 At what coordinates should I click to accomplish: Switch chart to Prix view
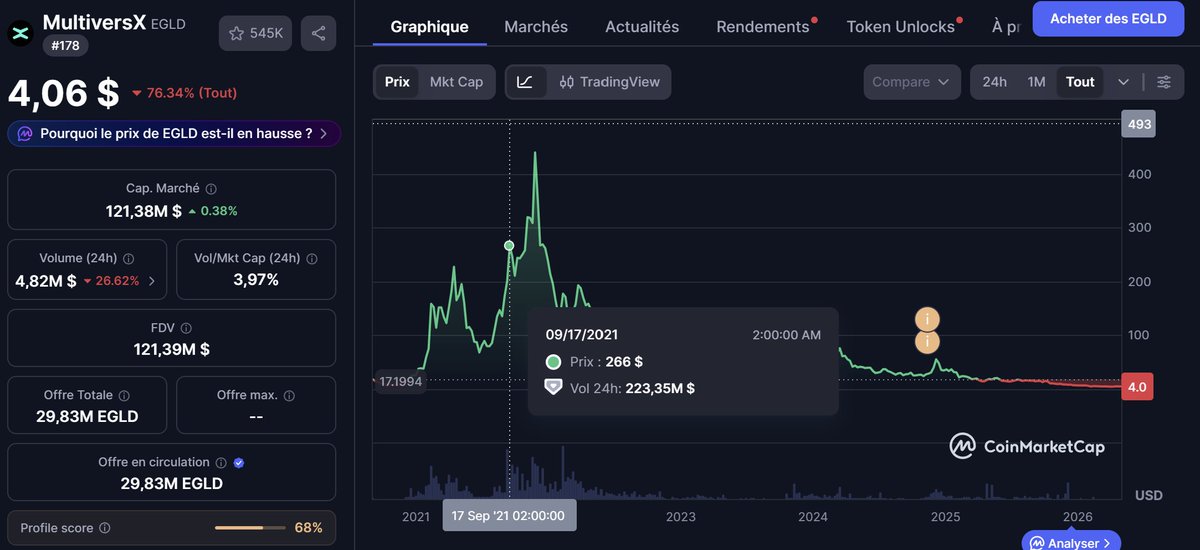pyautogui.click(x=397, y=82)
